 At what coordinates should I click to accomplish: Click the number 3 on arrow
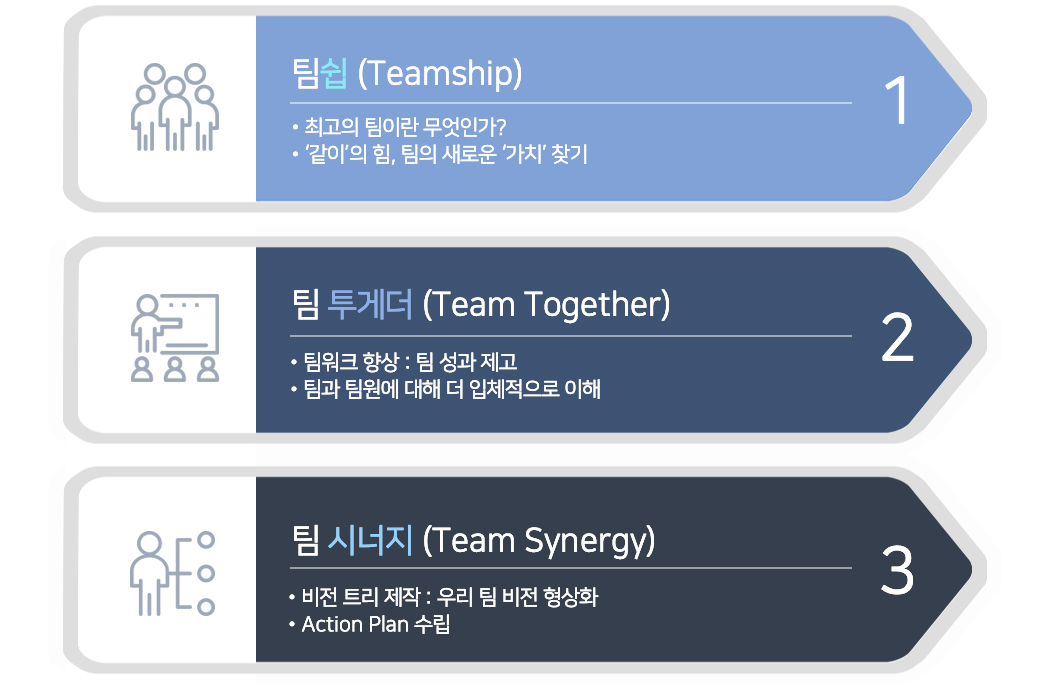click(x=897, y=569)
